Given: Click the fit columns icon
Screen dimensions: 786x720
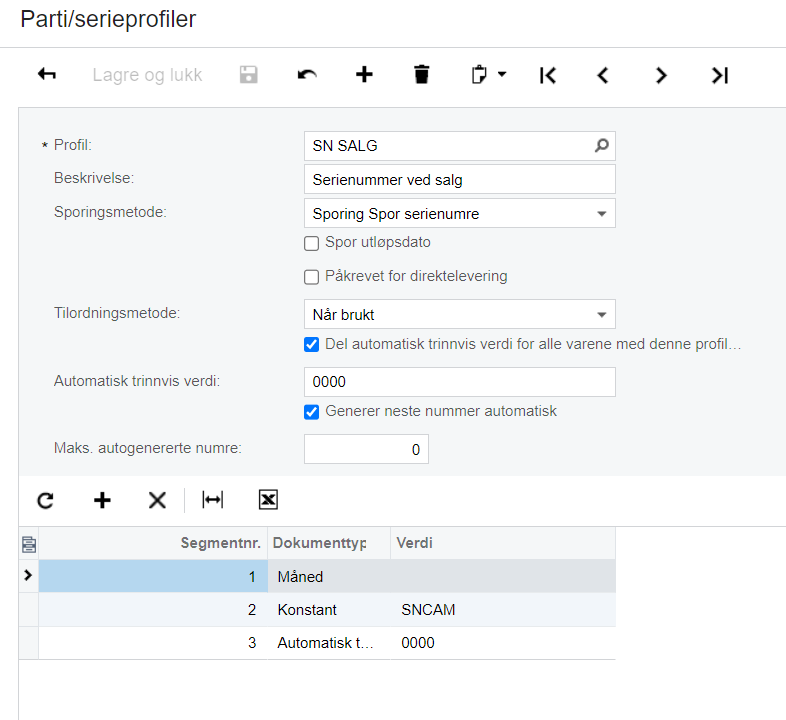Looking at the screenshot, I should coord(213,500).
